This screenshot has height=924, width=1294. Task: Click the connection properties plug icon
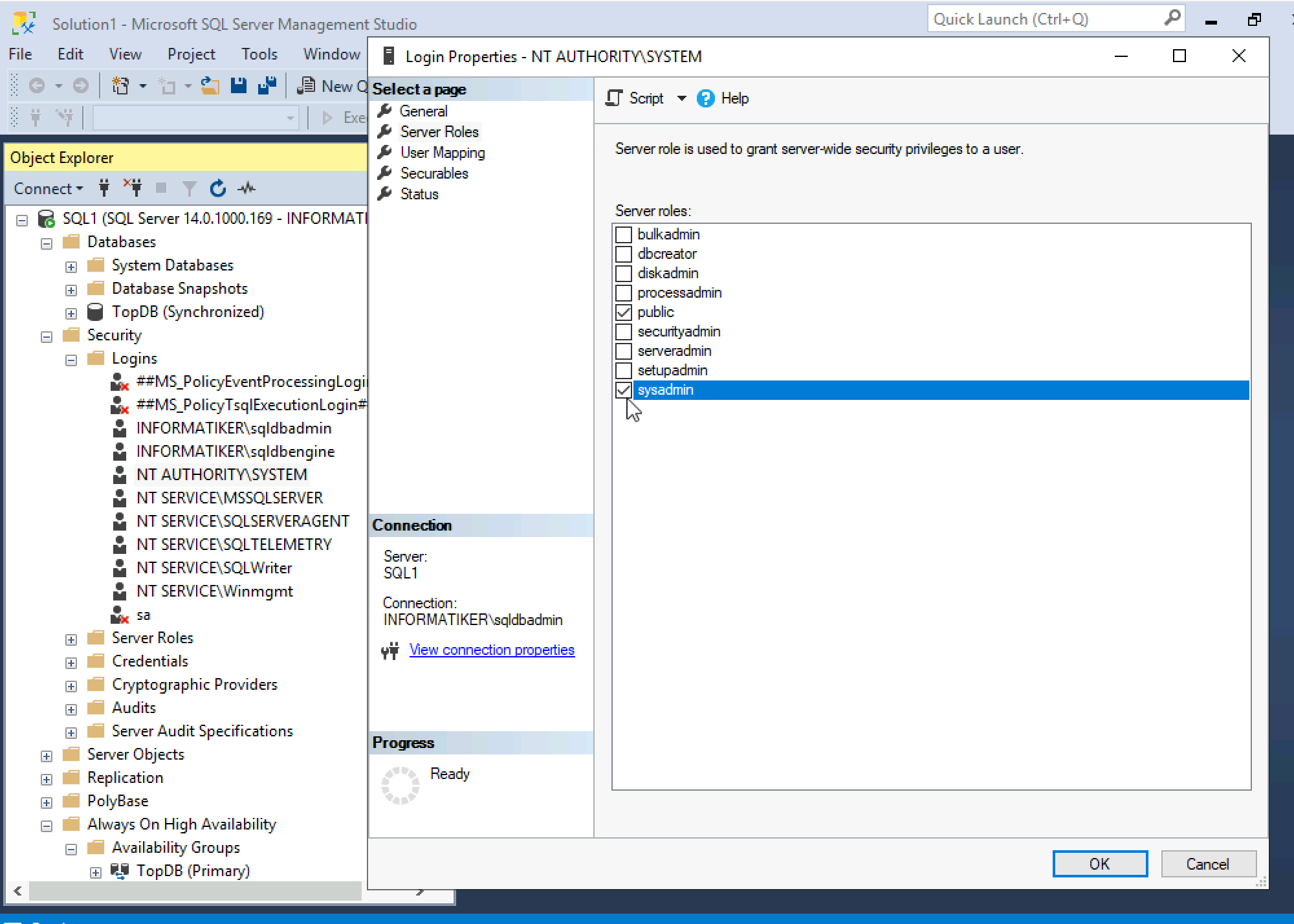click(390, 650)
